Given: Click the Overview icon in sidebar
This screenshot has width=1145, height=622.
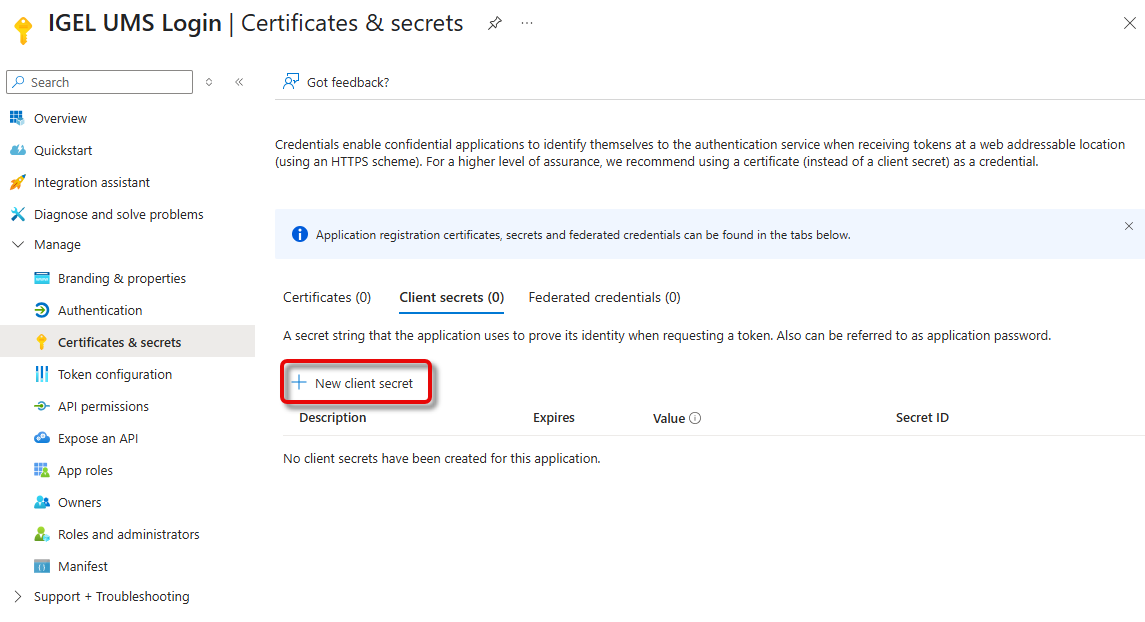Looking at the screenshot, I should click(16, 118).
